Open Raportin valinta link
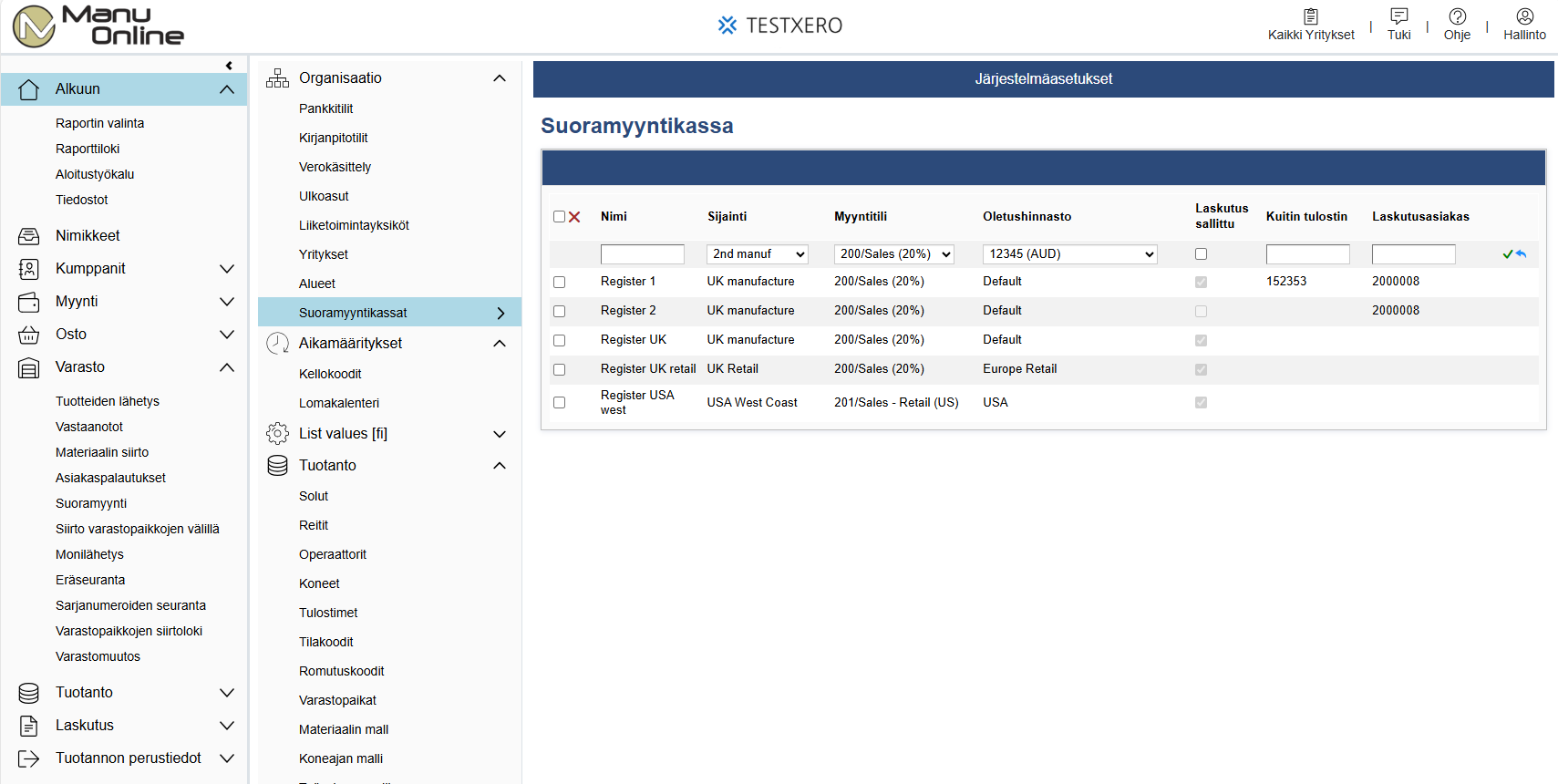This screenshot has width=1558, height=784. point(99,123)
